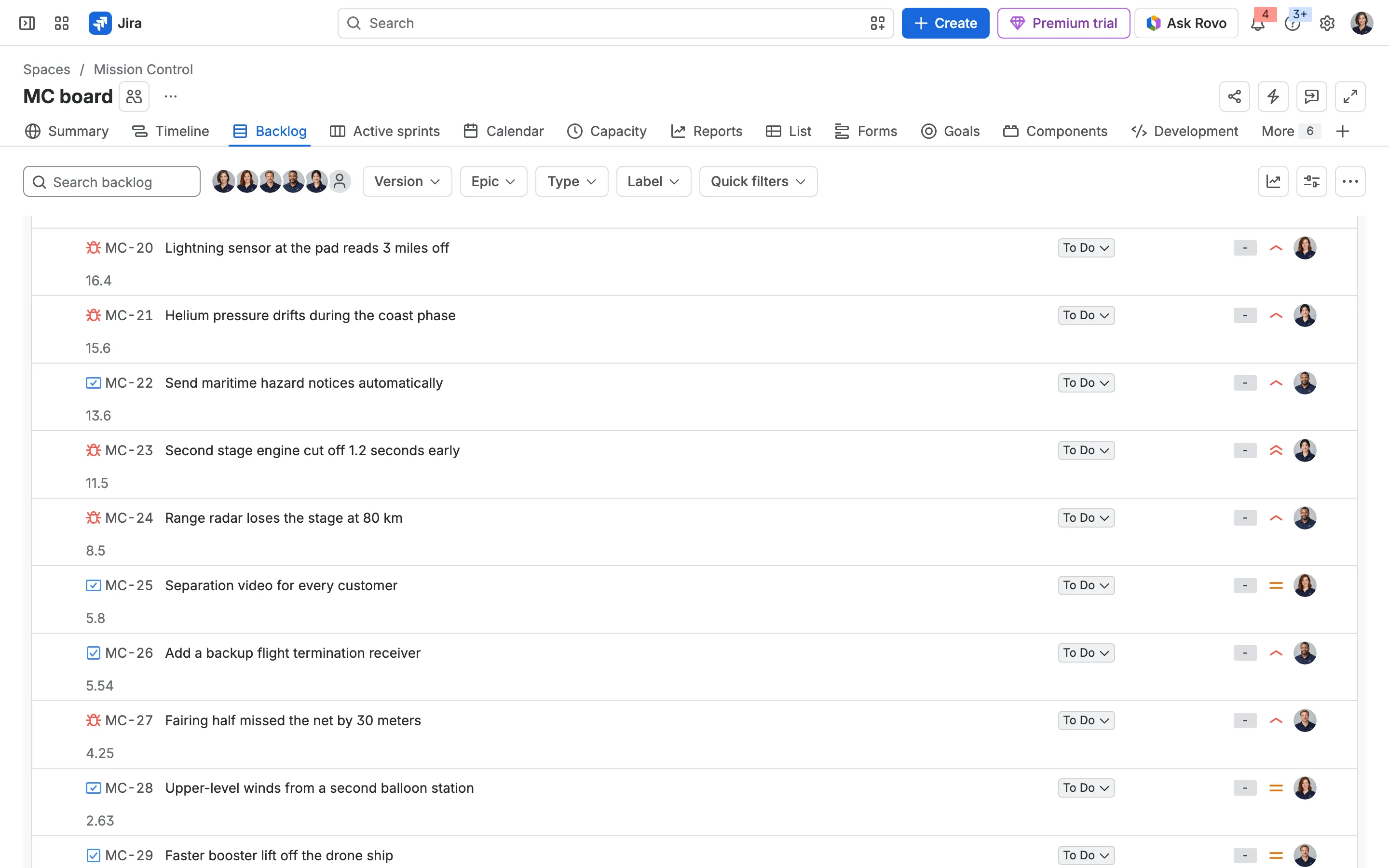Screen dimensions: 1389x868
Task: Expand the More tabs menu
Action: coord(1291,132)
